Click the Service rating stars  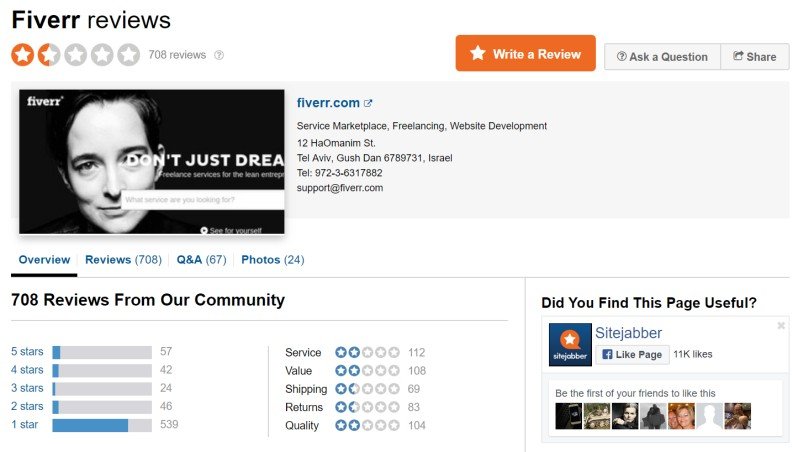pos(367,353)
